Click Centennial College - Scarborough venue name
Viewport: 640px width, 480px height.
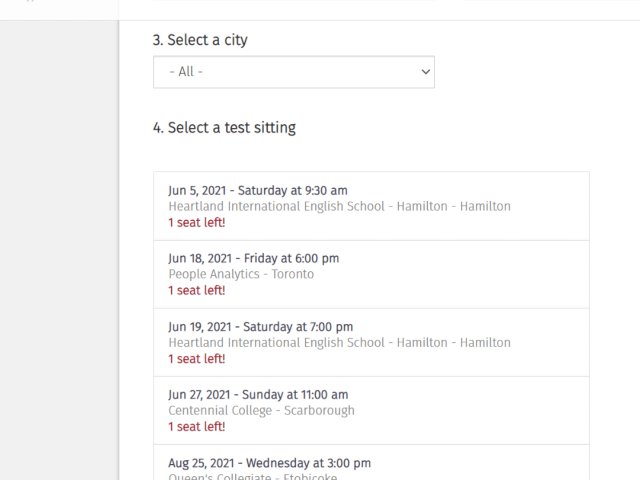261,410
